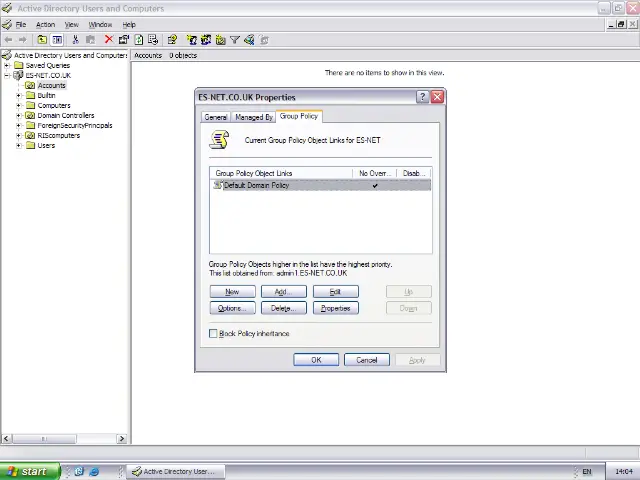
Task: Expand the Computers container
Action: pos(18,105)
